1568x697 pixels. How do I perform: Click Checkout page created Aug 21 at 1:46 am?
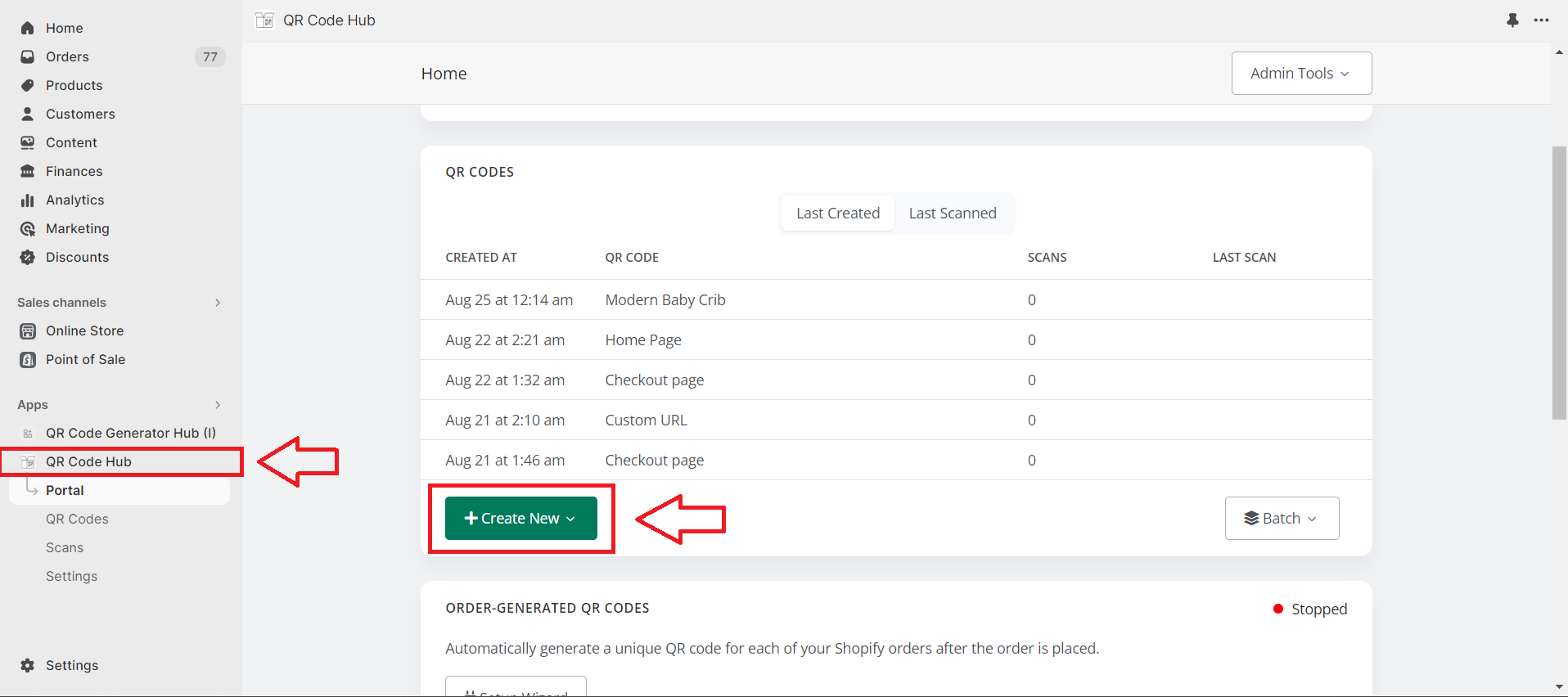[x=654, y=461]
